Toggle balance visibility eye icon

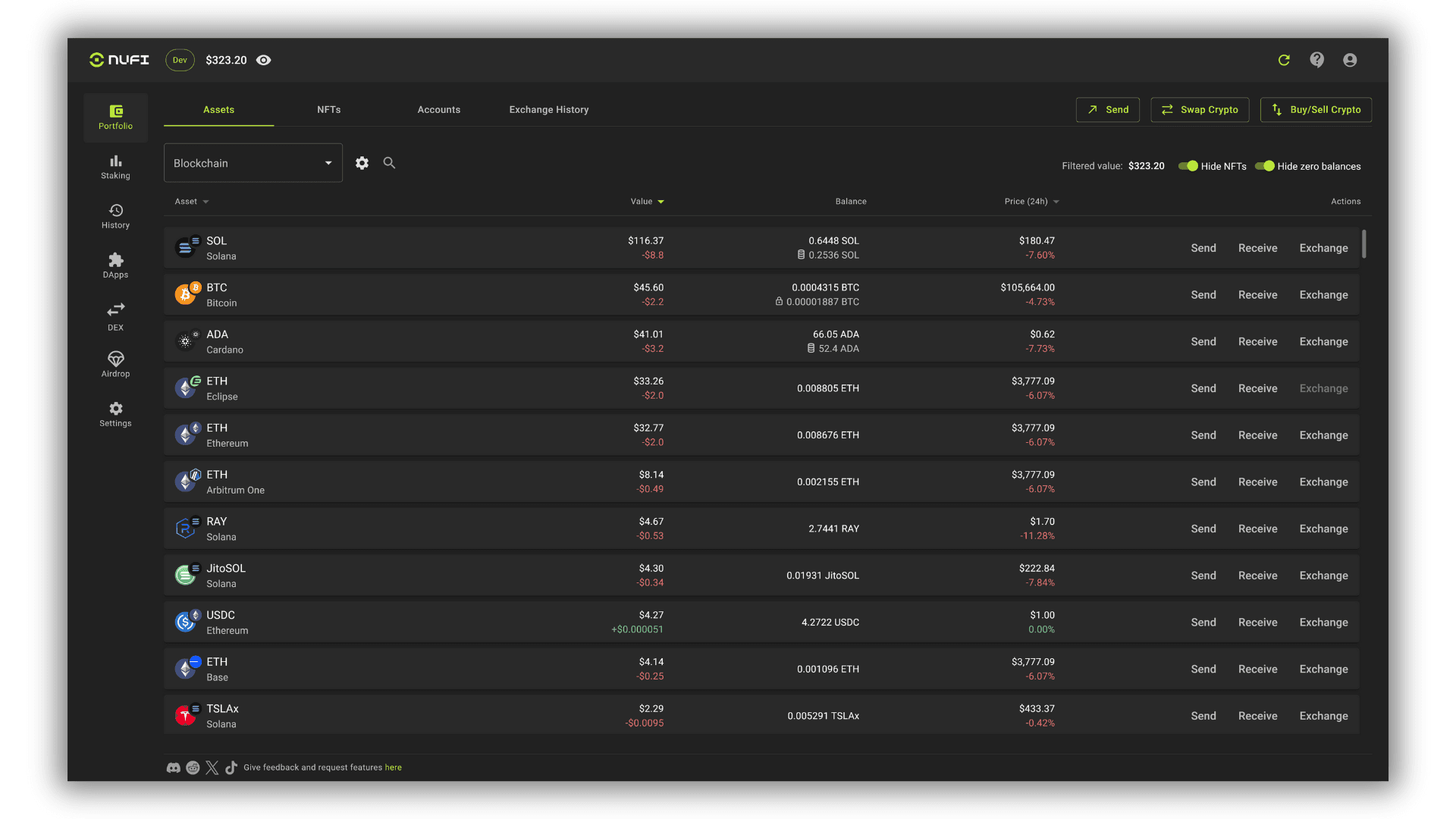pyautogui.click(x=264, y=60)
